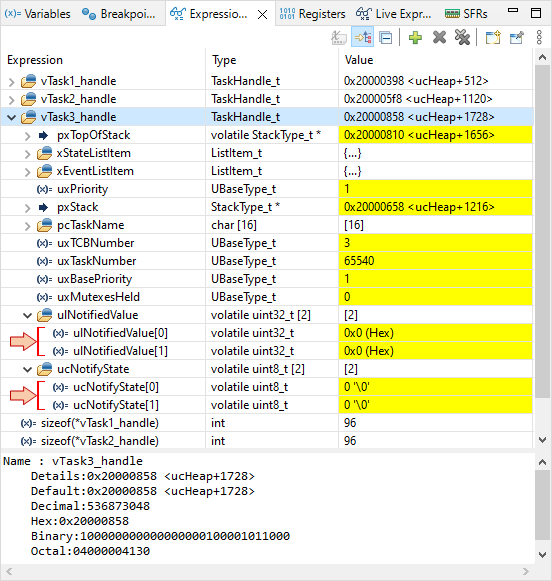This screenshot has width=552, height=581.
Task: Click the expression list vertical scrollbar down arrow
Action: click(542, 440)
